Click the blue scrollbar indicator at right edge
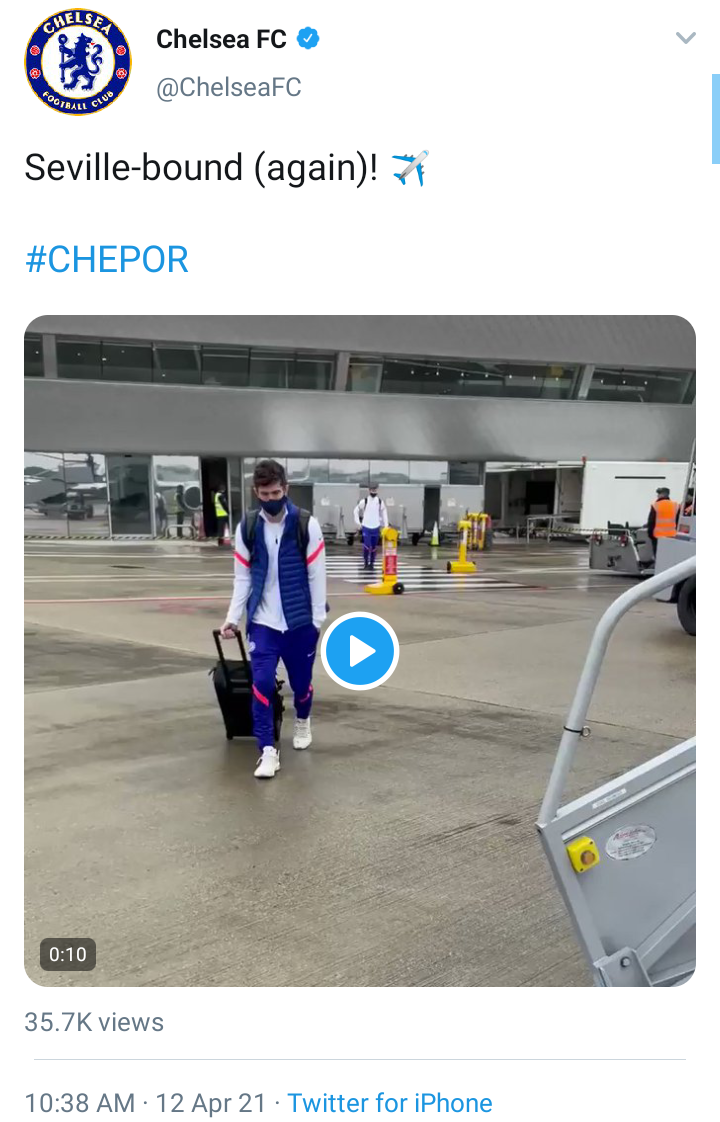Image resolution: width=720 pixels, height=1122 pixels. point(715,119)
